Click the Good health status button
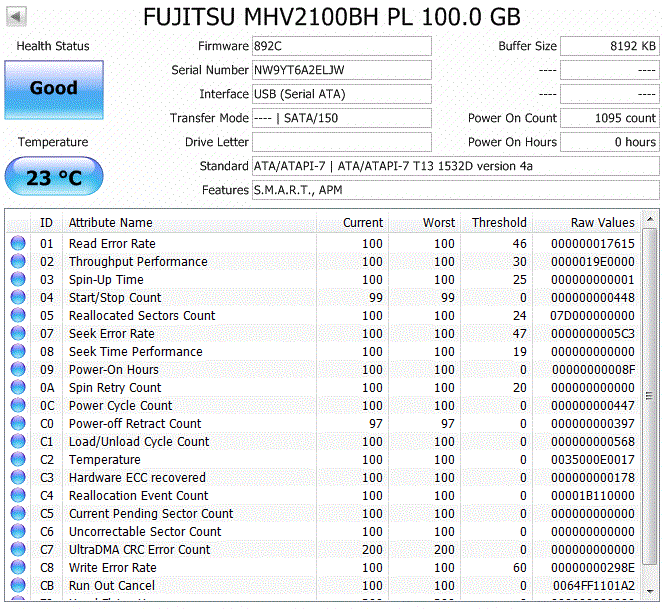Viewport: 666px width, 609px height. (x=54, y=90)
